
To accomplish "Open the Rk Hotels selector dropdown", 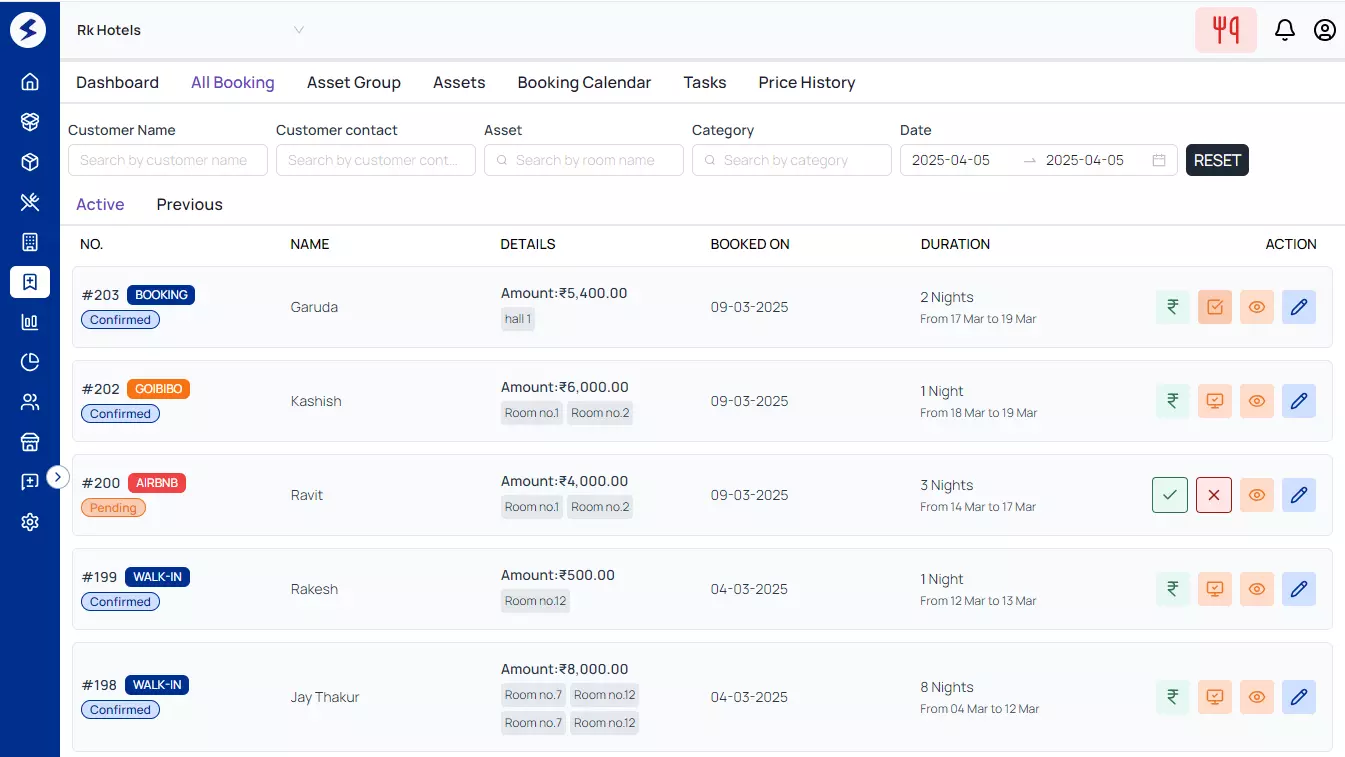I will (x=190, y=30).
